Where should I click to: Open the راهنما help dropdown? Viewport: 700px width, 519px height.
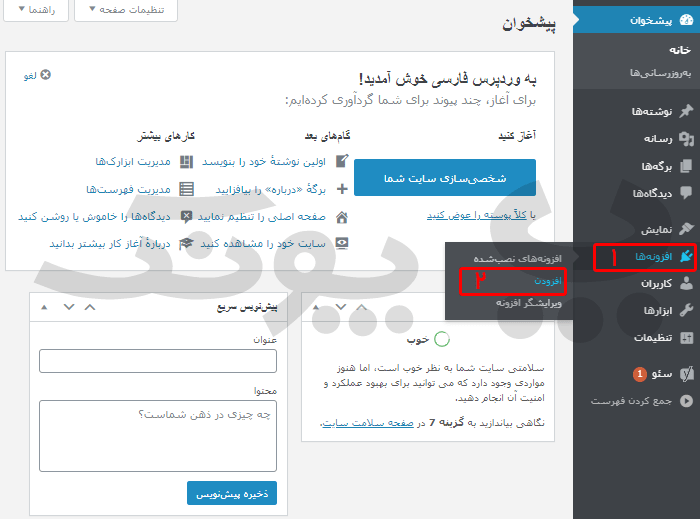(x=36, y=10)
